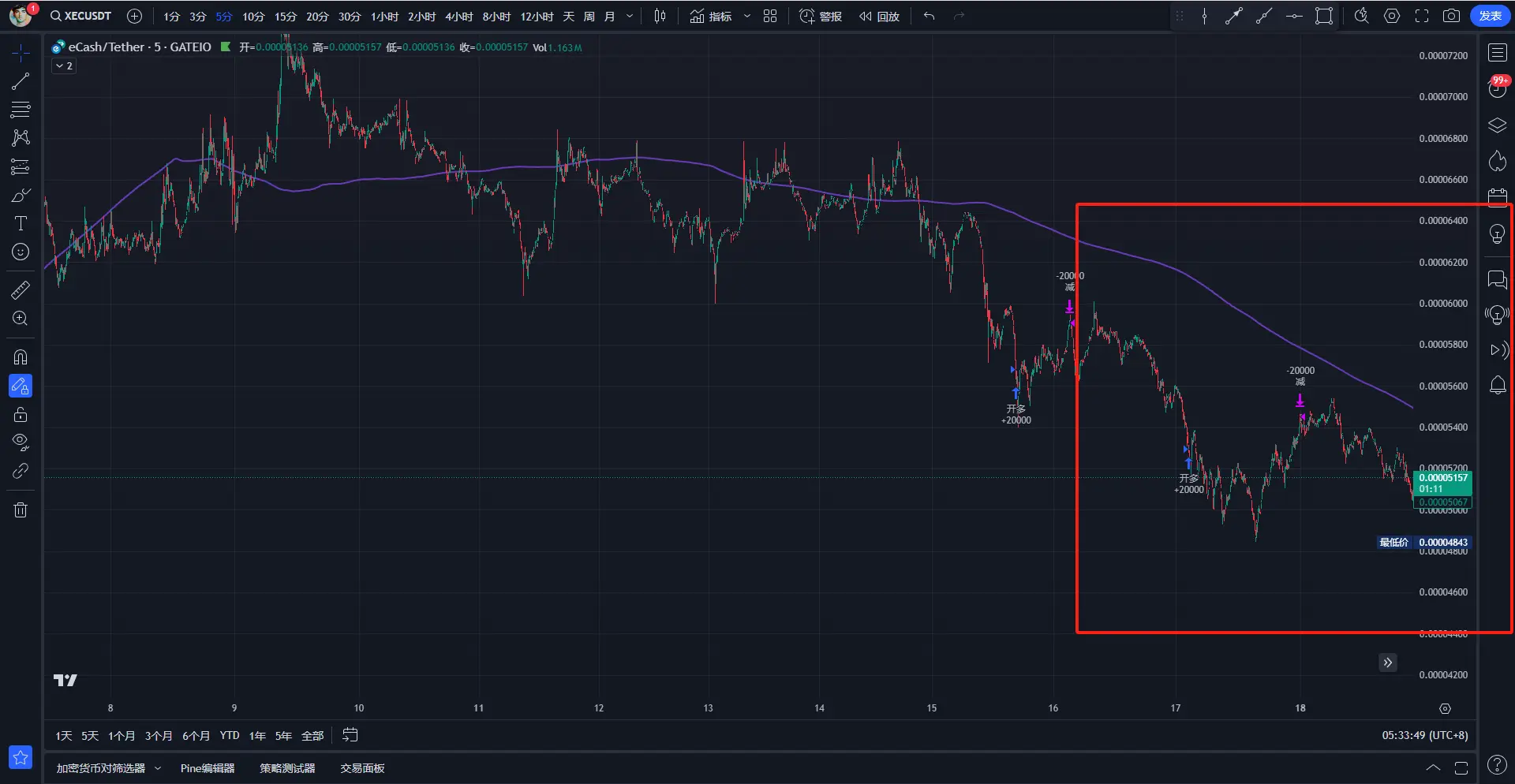This screenshot has height=784, width=1515.
Task: Open the indicator templates grid icon
Action: point(771,17)
